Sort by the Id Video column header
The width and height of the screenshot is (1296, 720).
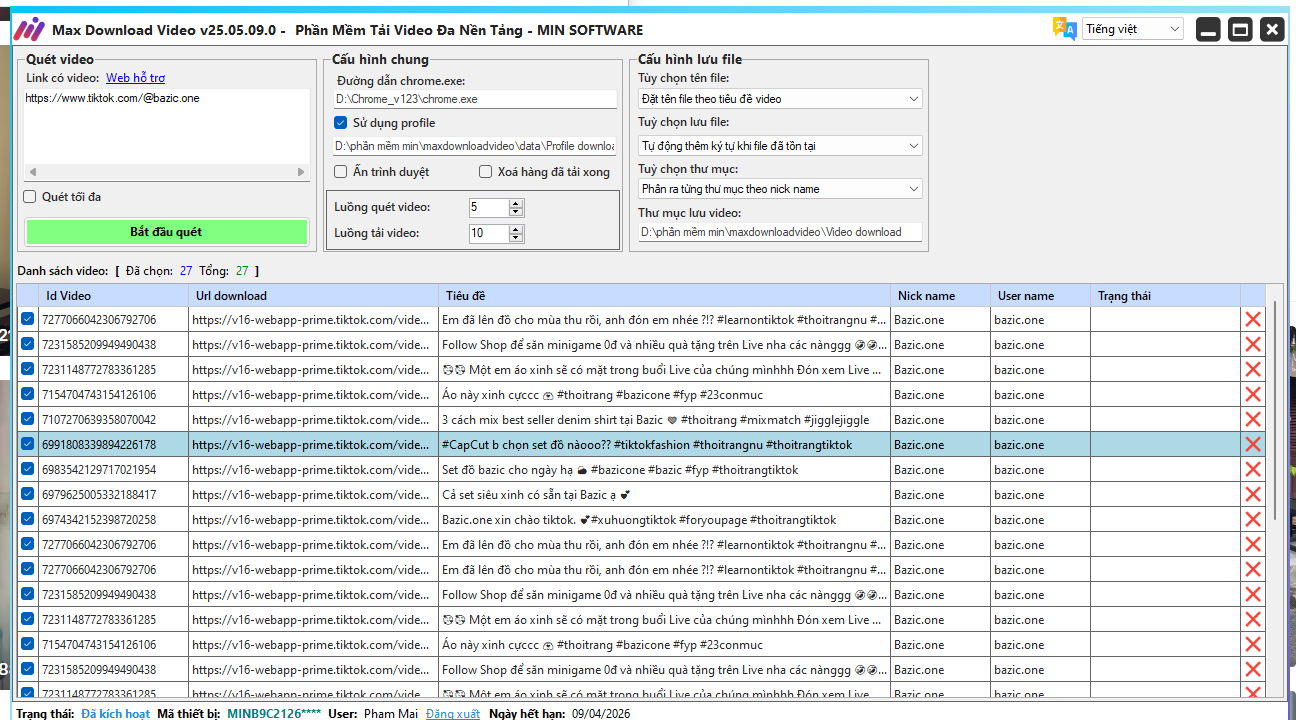[x=113, y=296]
